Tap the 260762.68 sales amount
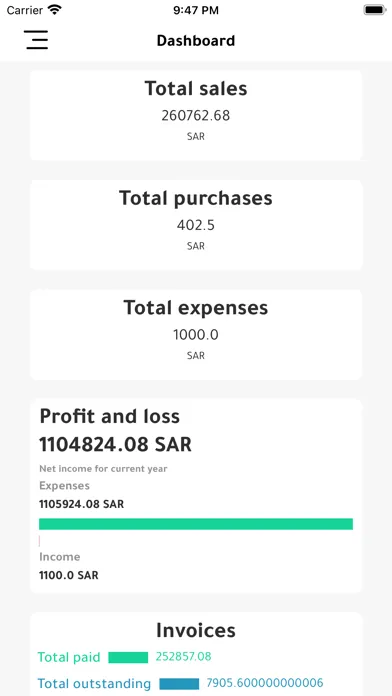This screenshot has height=696, width=392. pyautogui.click(x=196, y=115)
